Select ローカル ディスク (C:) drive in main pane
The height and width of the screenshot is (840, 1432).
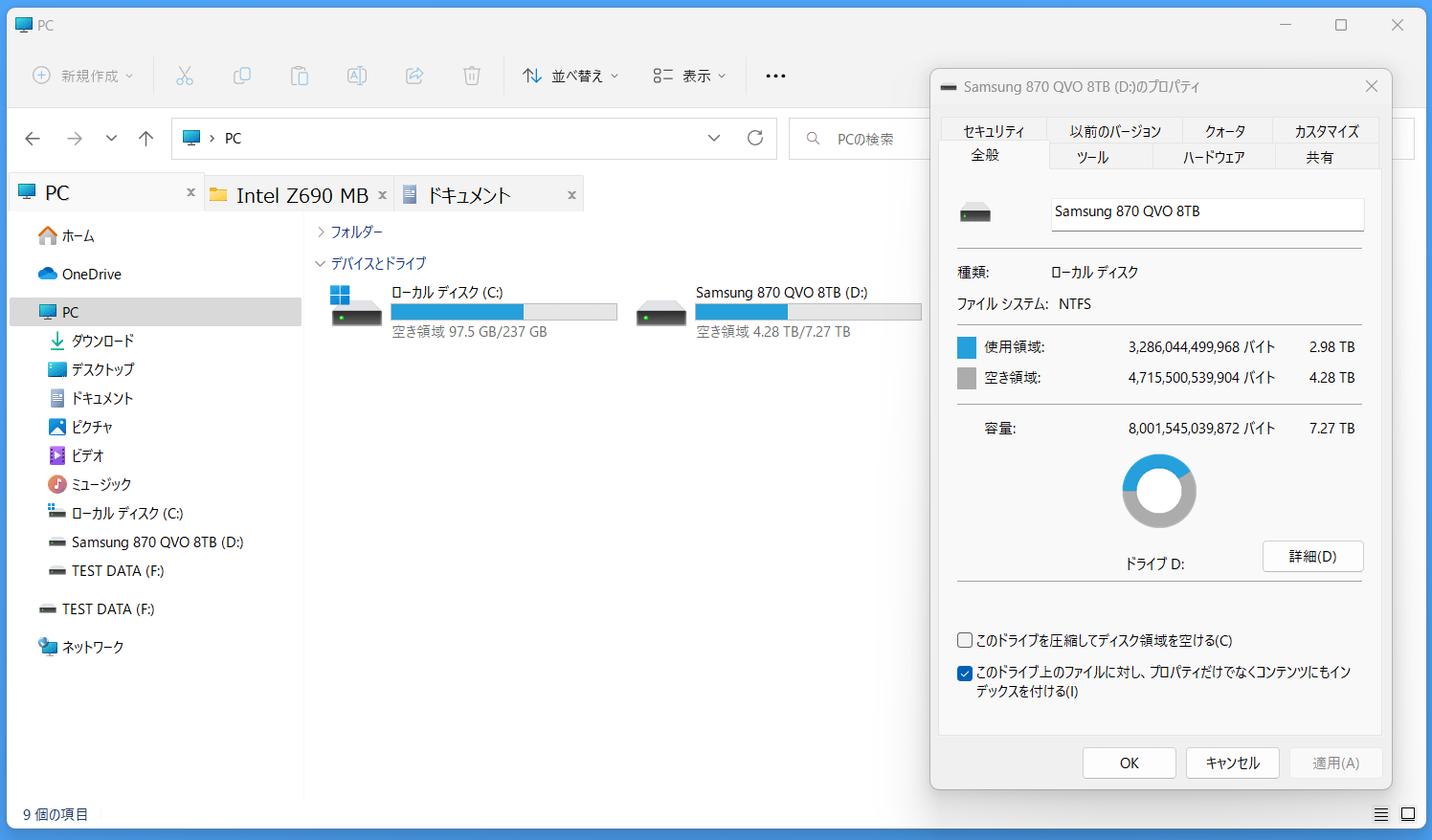pyautogui.click(x=474, y=312)
